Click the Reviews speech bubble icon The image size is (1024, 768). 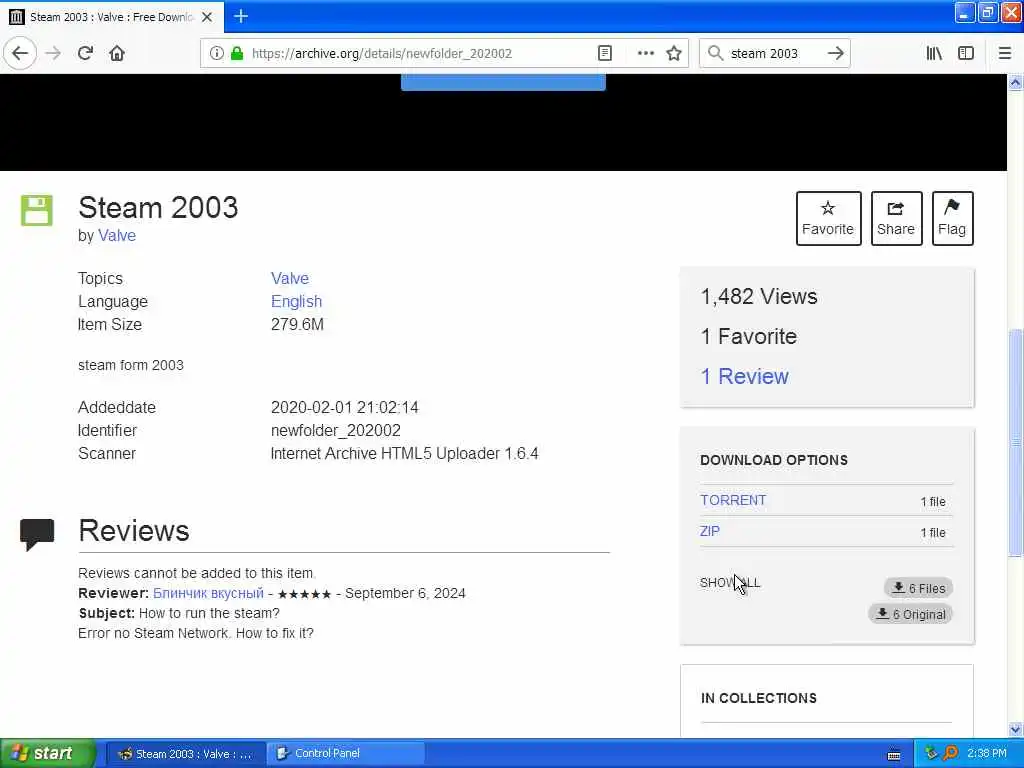37,534
